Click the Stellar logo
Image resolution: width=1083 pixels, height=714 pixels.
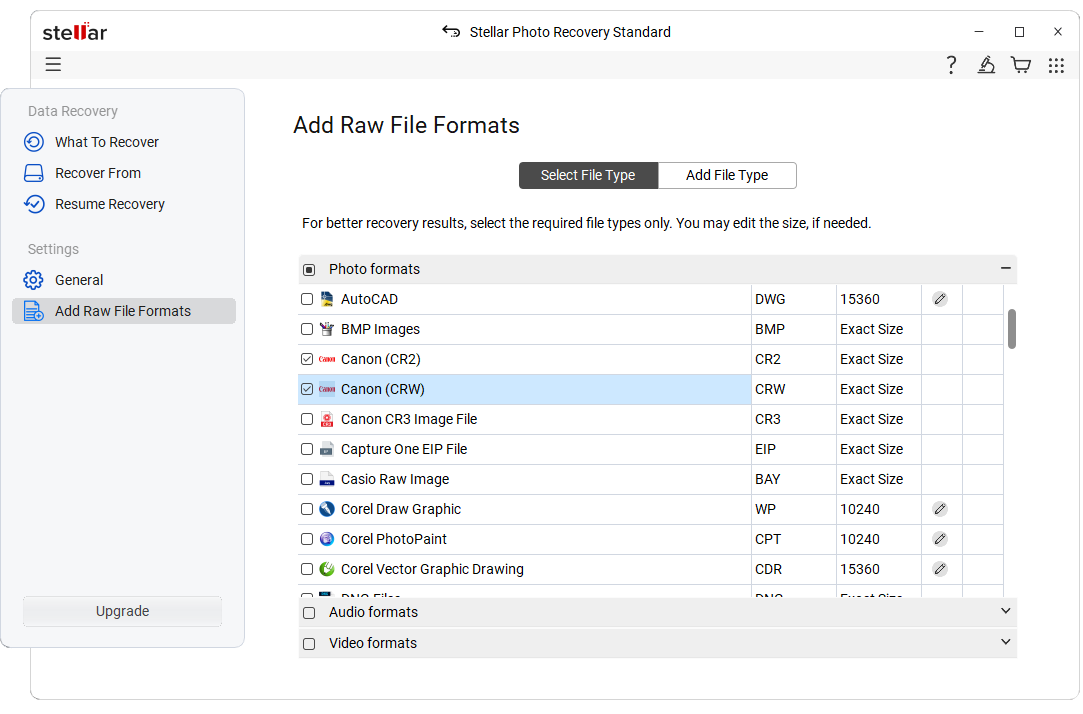coord(75,32)
